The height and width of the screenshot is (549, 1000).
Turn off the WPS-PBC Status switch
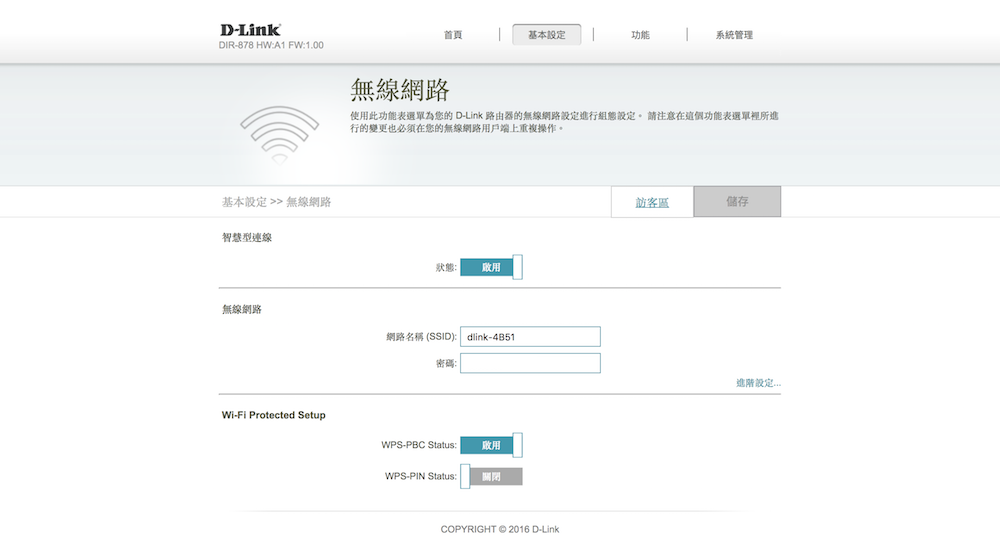pyautogui.click(x=491, y=445)
